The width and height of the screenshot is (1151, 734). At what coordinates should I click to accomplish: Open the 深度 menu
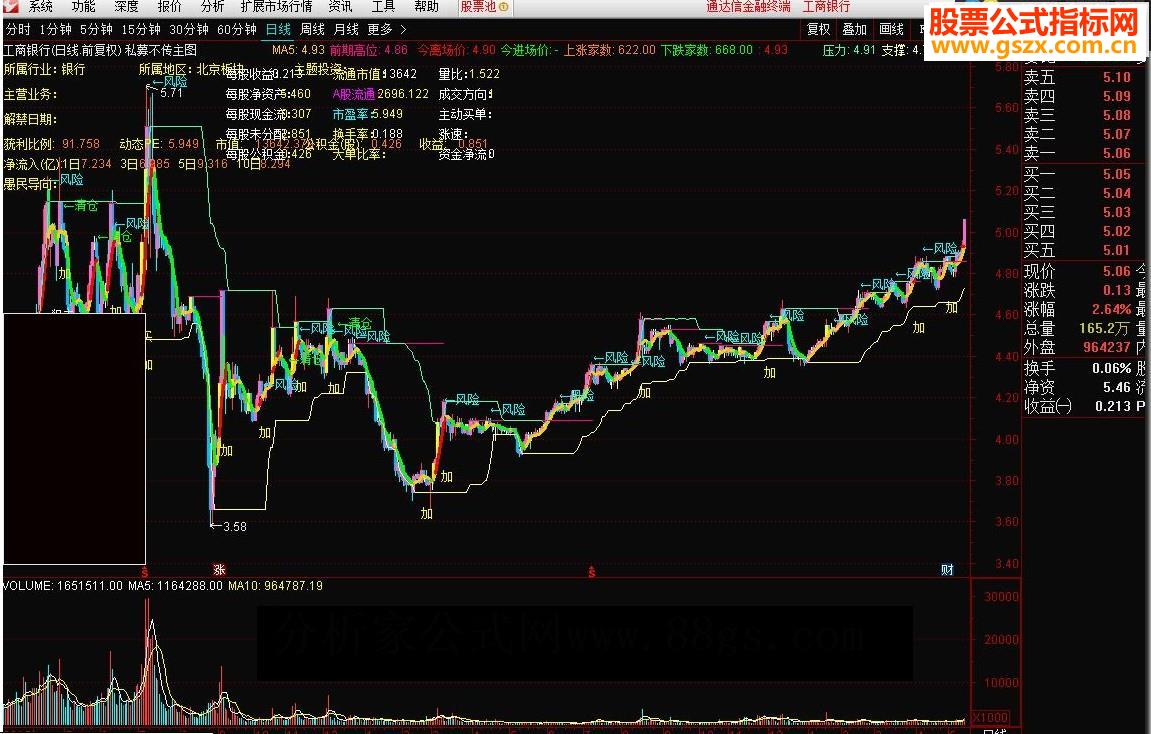pos(126,7)
